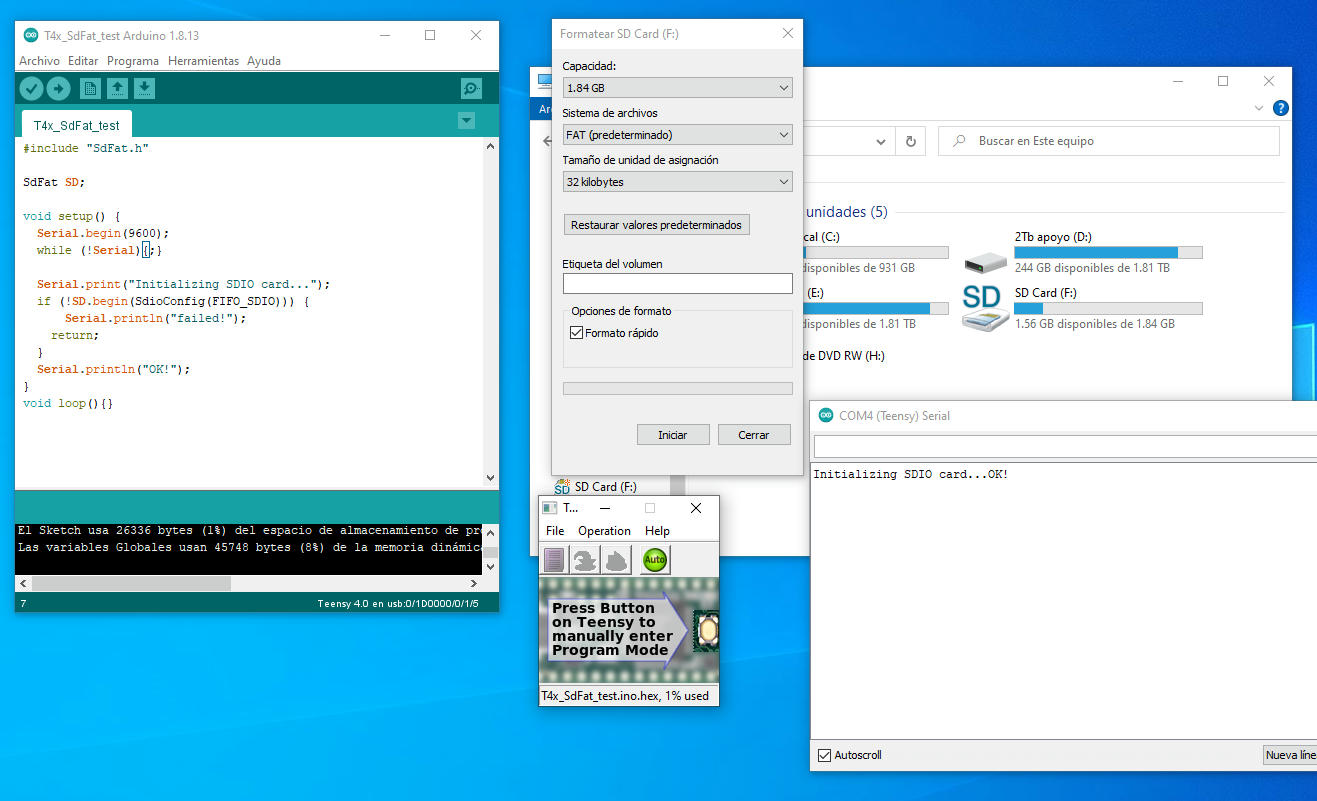Create a new sketch with the page icon
Screen dimensions: 1317x801
tap(90, 89)
